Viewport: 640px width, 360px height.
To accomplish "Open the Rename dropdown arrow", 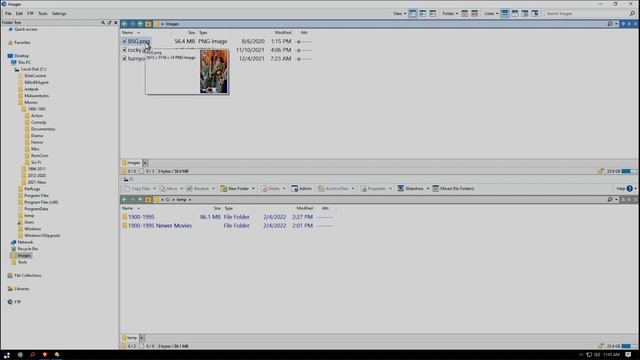I will (213, 189).
